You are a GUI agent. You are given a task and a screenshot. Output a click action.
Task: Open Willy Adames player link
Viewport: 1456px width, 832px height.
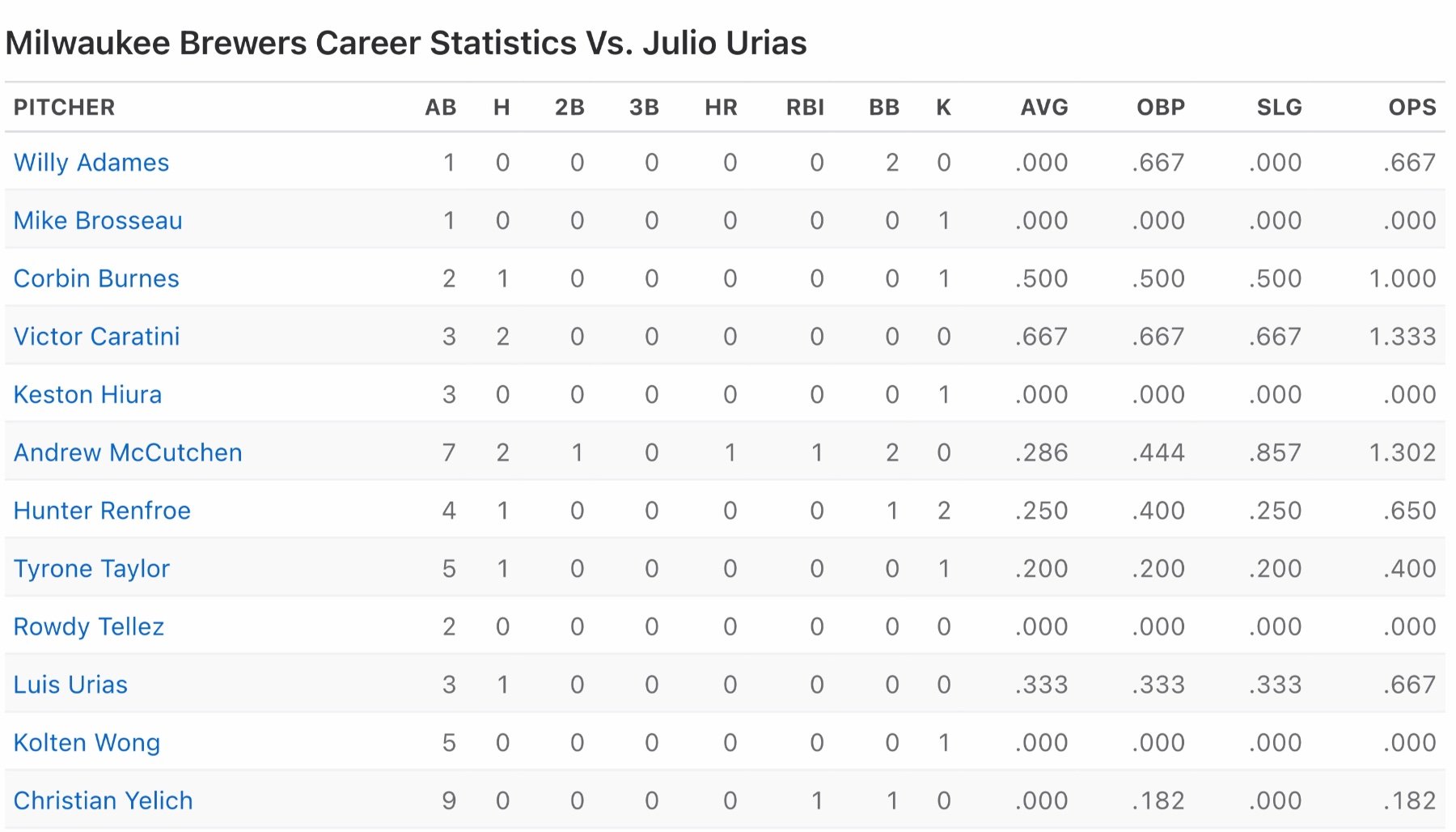tap(91, 163)
